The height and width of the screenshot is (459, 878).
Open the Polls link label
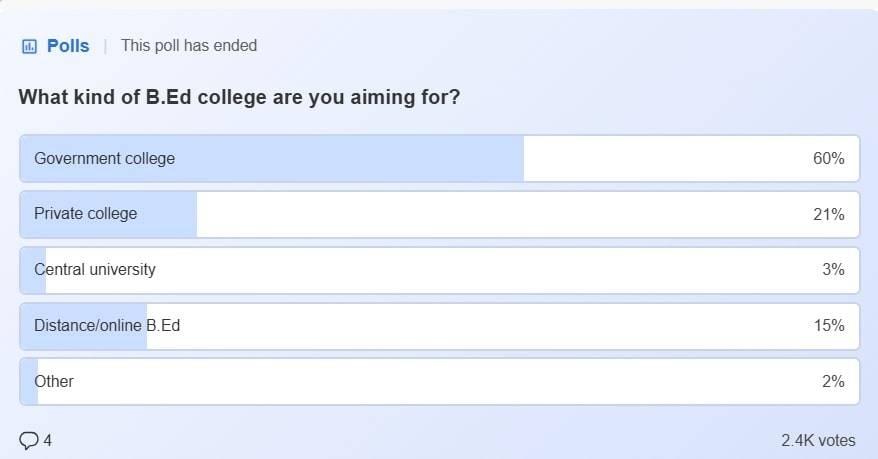pos(68,46)
